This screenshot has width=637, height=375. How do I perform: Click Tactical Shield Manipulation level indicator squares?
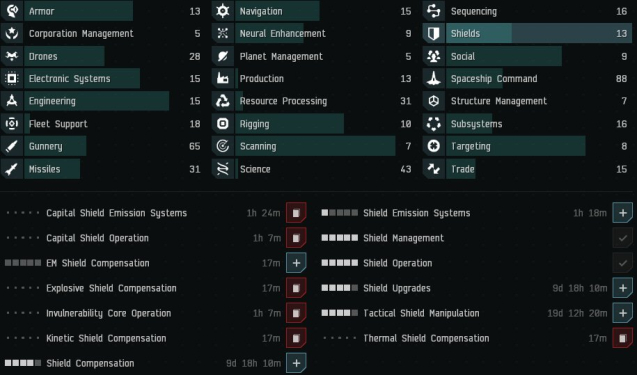(340, 313)
